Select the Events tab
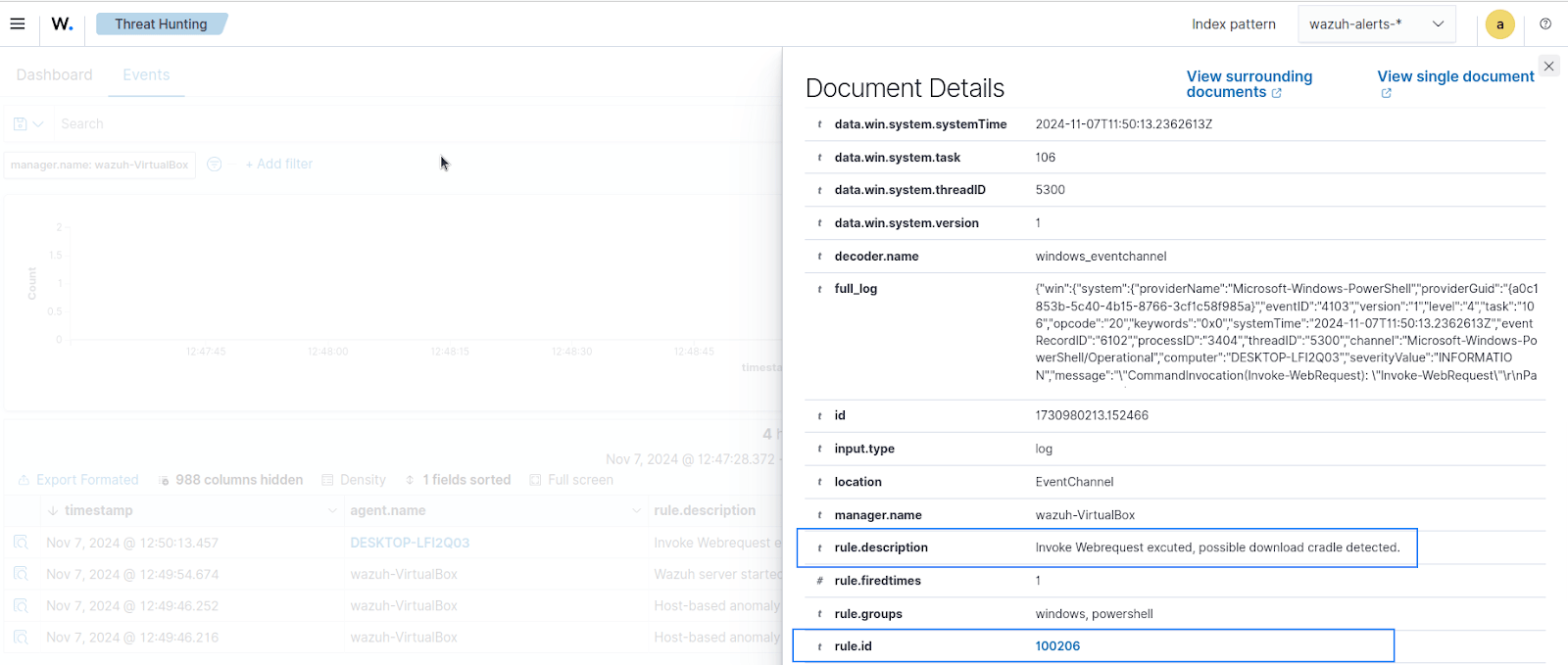The height and width of the screenshot is (665, 1568). pyautogui.click(x=146, y=75)
